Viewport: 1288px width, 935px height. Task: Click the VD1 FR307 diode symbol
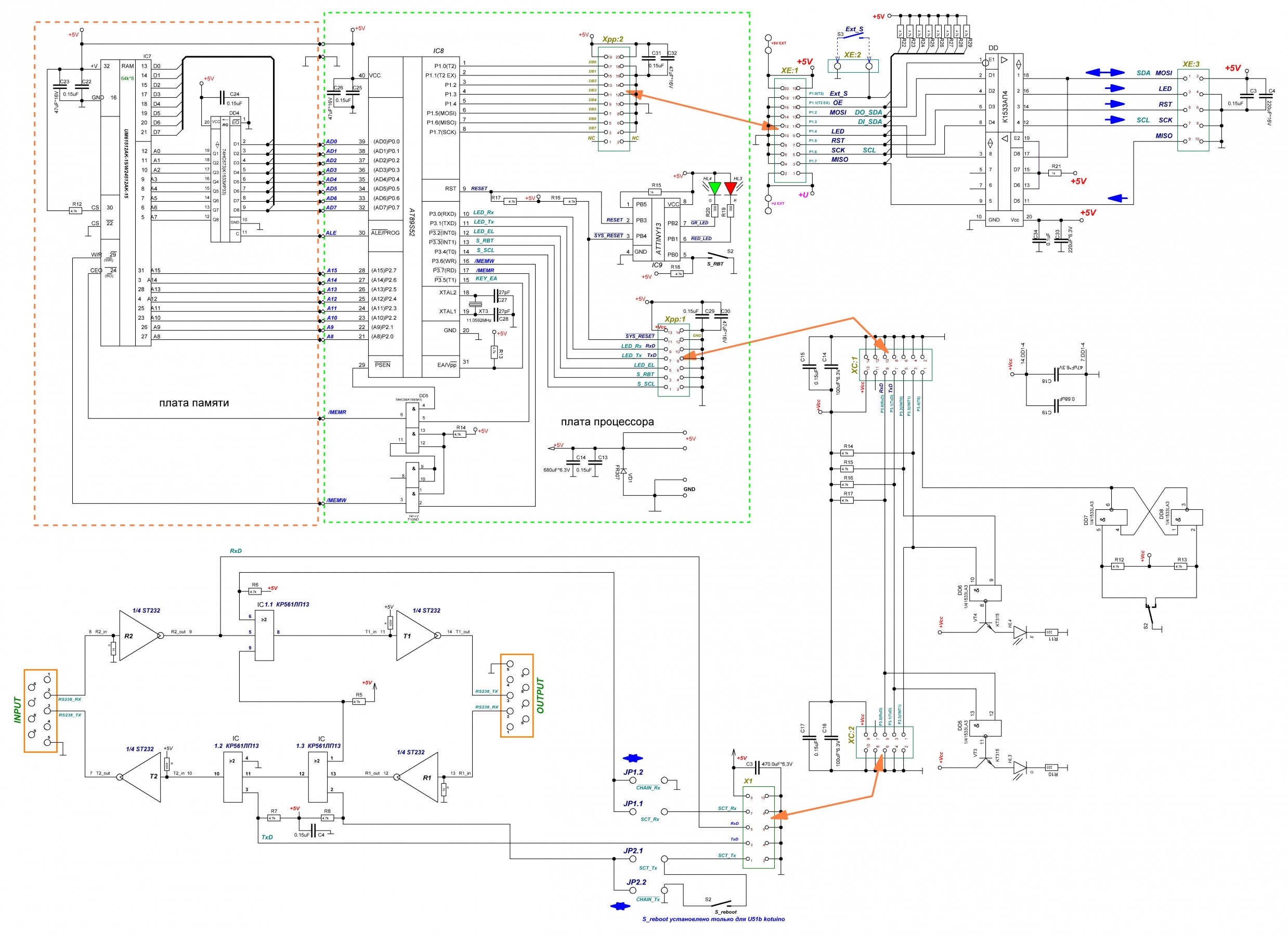[x=623, y=471]
